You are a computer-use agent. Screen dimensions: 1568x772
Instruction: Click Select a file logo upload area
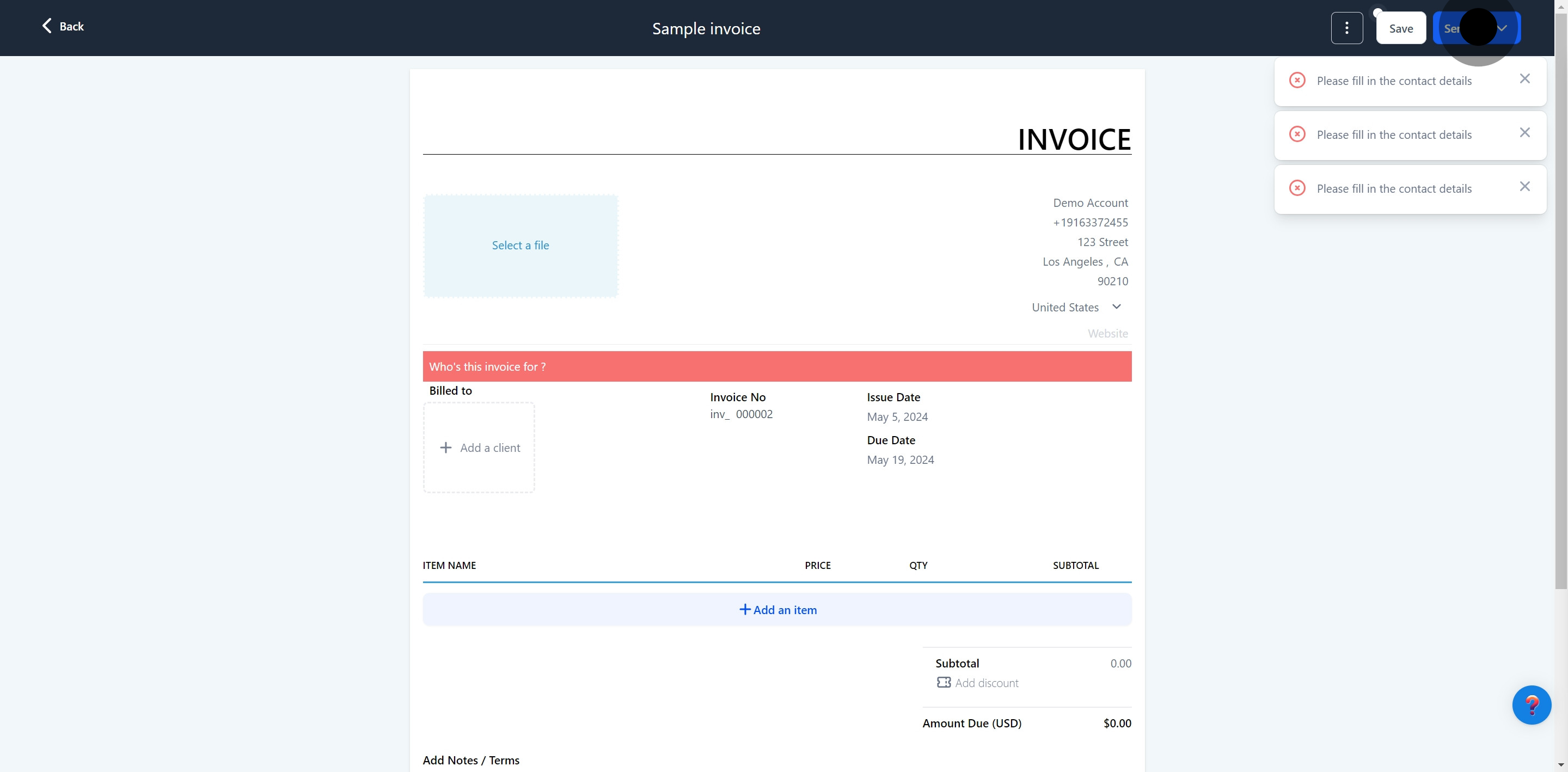520,246
